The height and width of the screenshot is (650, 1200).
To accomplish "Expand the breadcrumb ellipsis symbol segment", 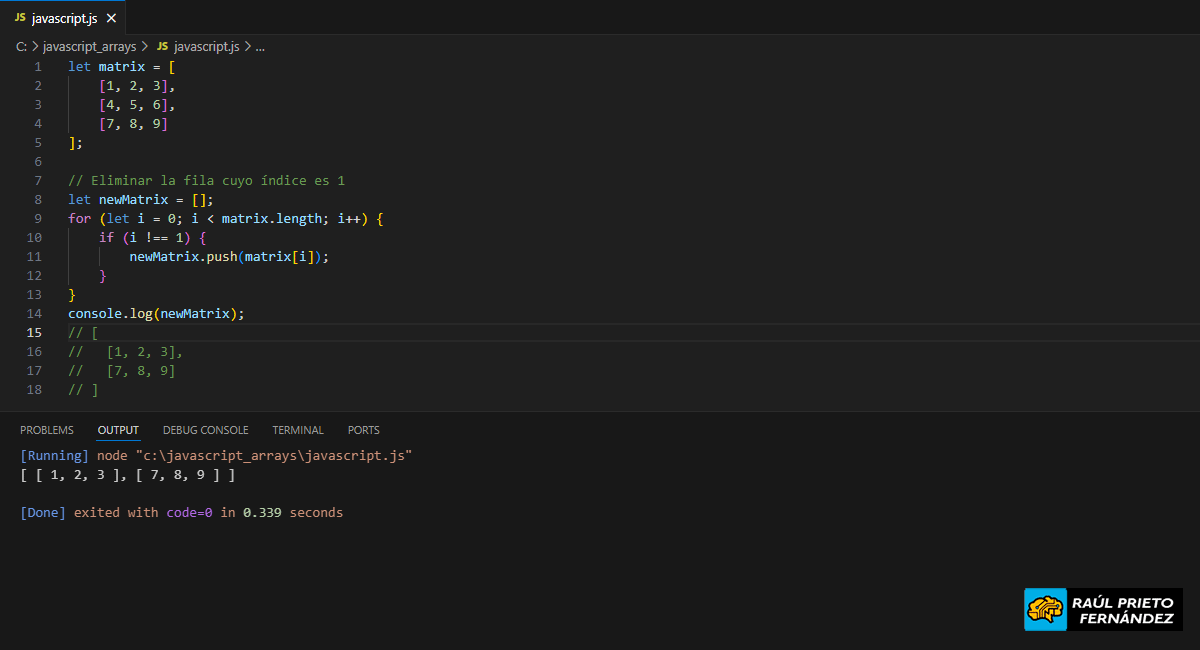I will (260, 46).
